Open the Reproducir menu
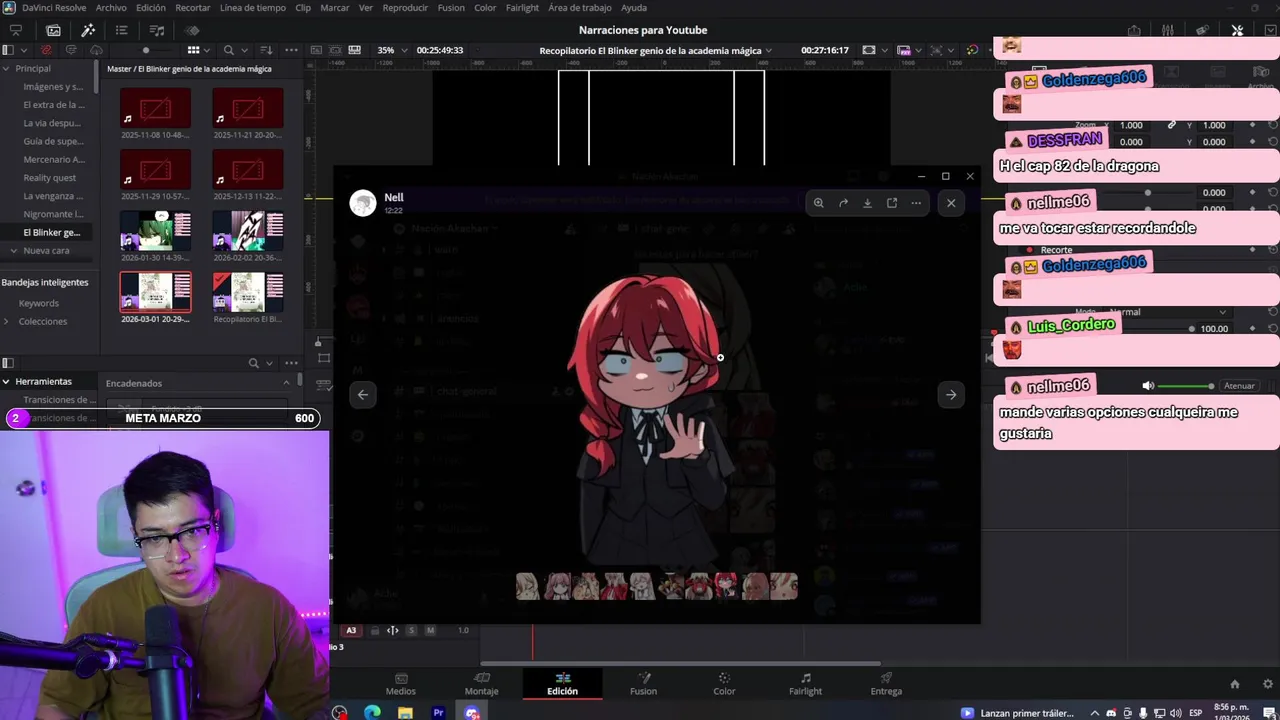1280x720 pixels. pyautogui.click(x=405, y=8)
